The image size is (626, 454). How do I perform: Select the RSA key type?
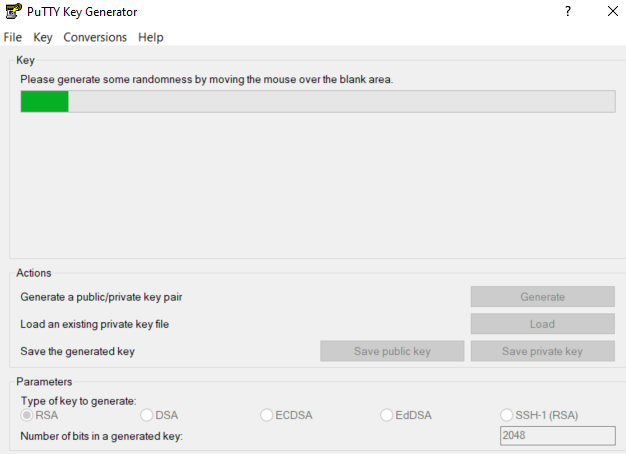pyautogui.click(x=27, y=415)
